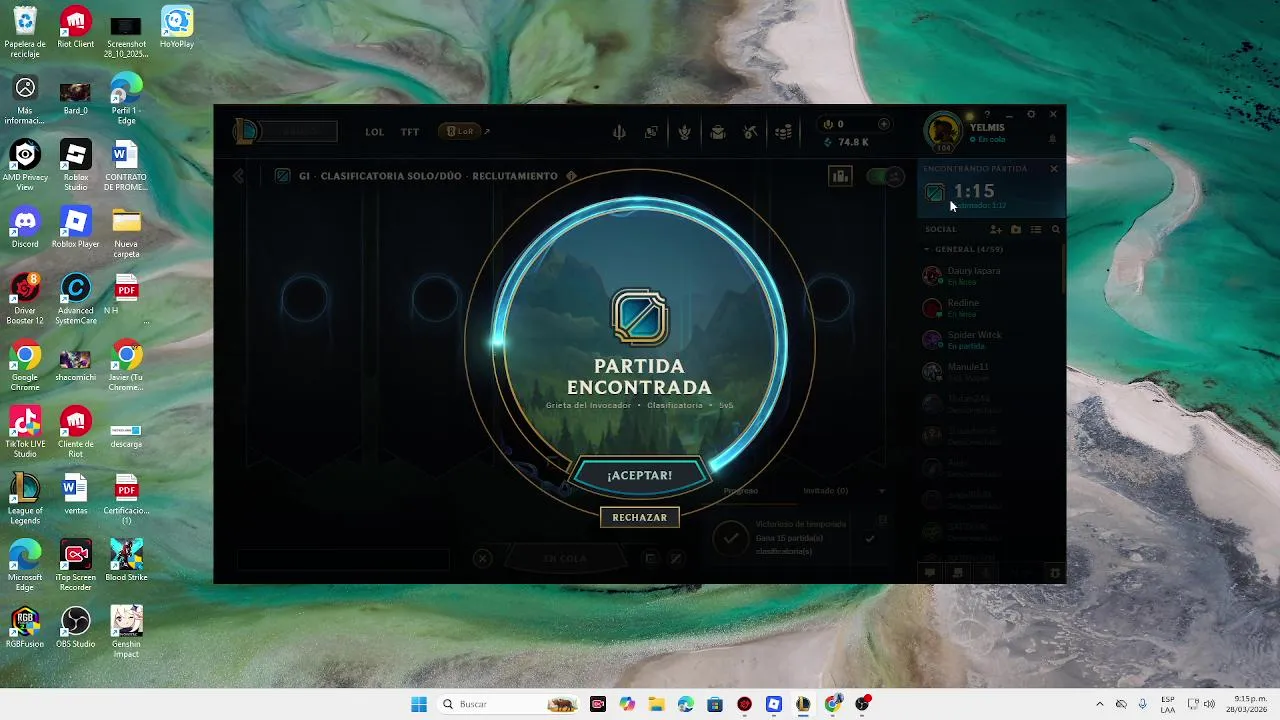Open the missions icon at the bottom of Social
This screenshot has width=1280, height=720.
957,572
